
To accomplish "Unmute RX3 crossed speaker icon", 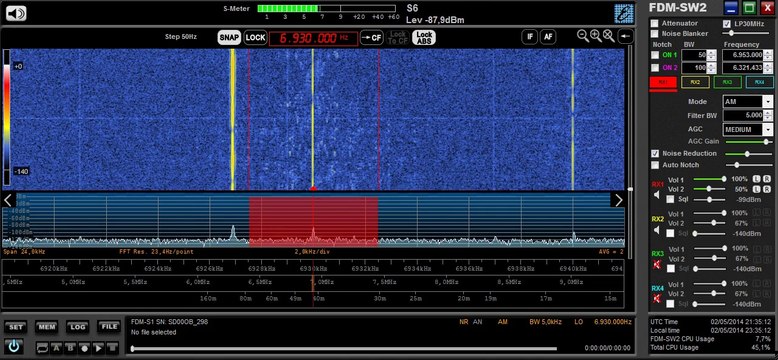I will click(657, 265).
